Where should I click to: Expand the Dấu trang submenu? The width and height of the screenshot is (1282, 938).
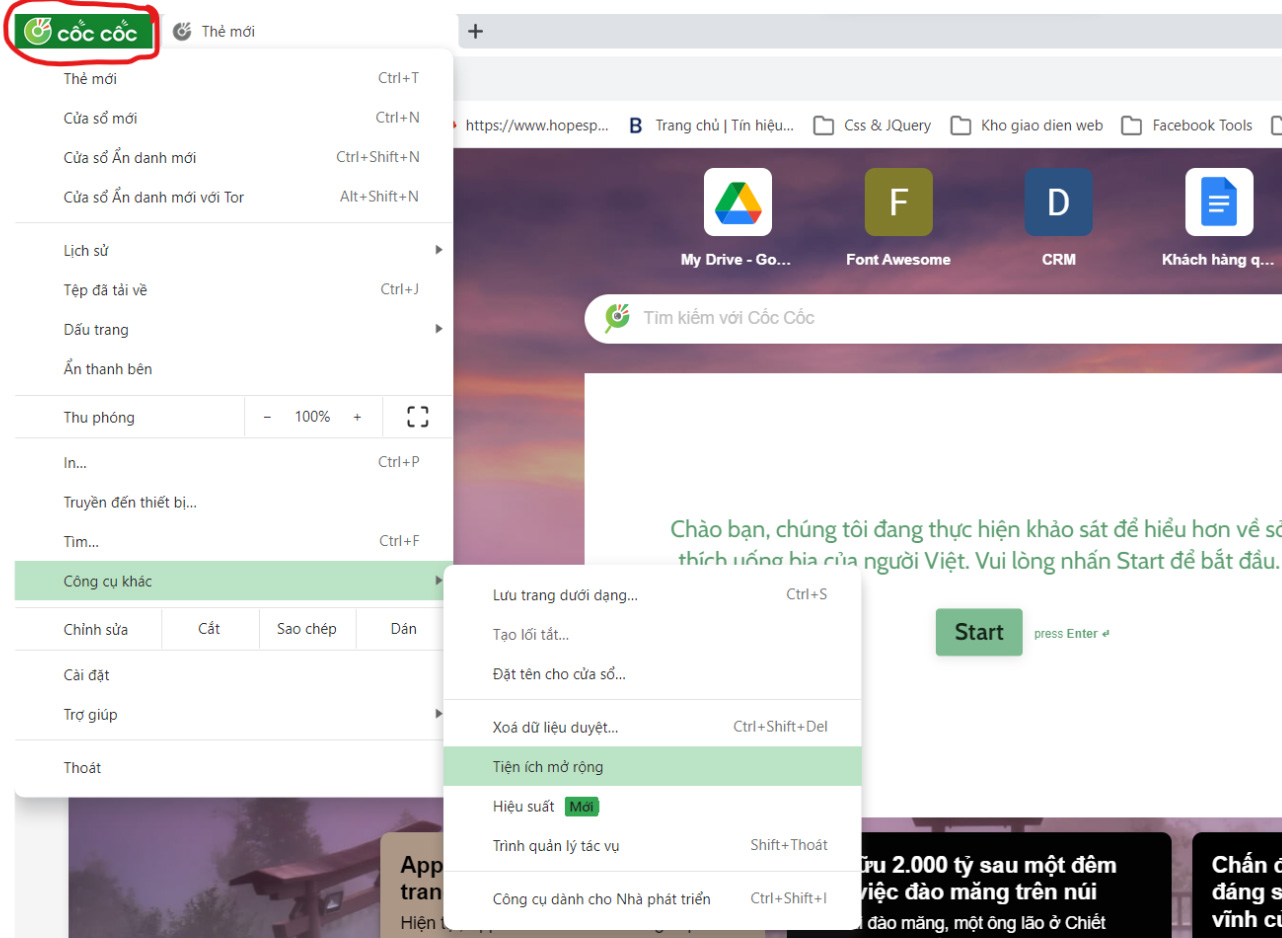(x=234, y=329)
